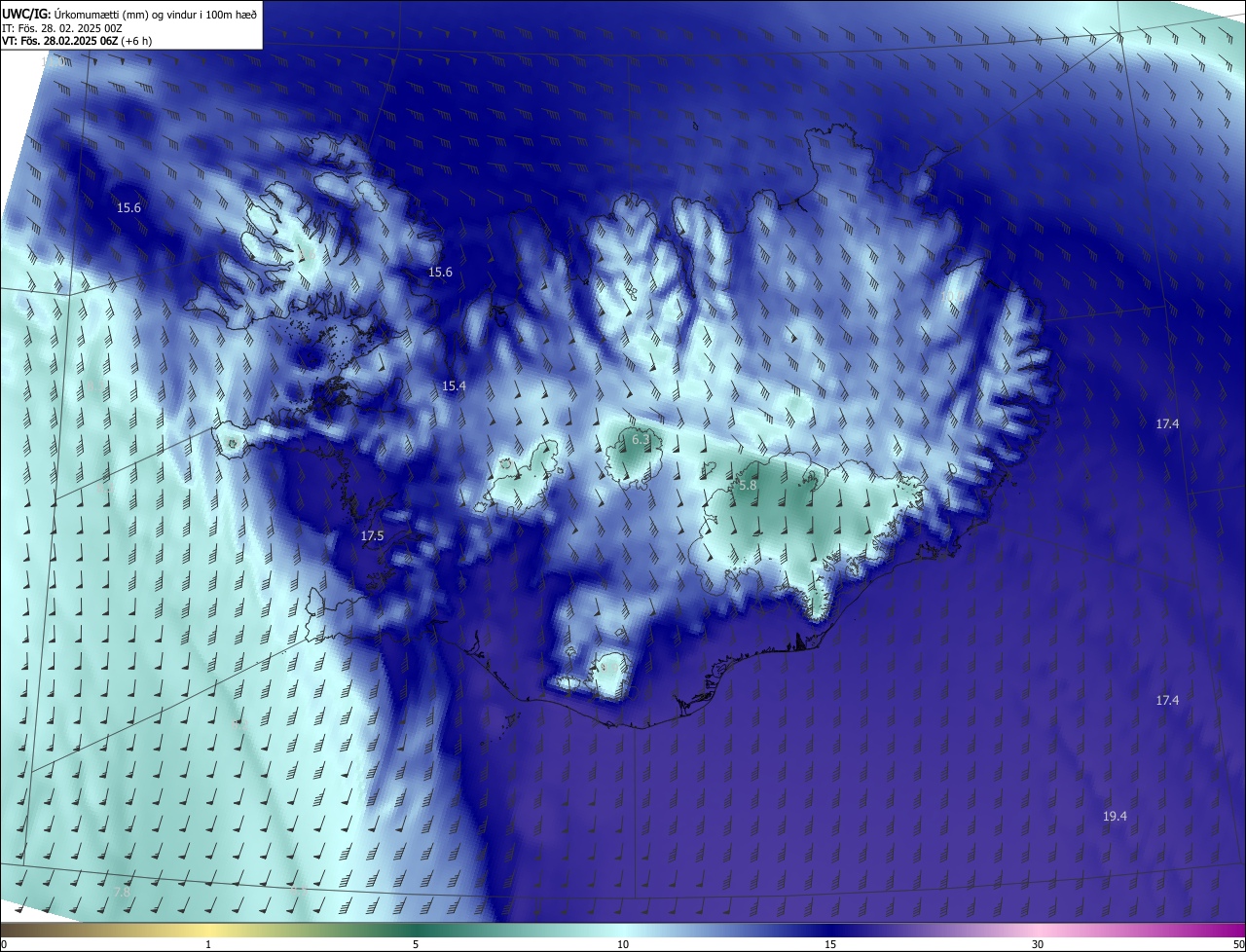Click the title 'UWC/IG: Úrkomumætti (mm) og vindur i 100m hæð'
Image resolution: width=1246 pixels, height=952 pixels.
(129, 14)
